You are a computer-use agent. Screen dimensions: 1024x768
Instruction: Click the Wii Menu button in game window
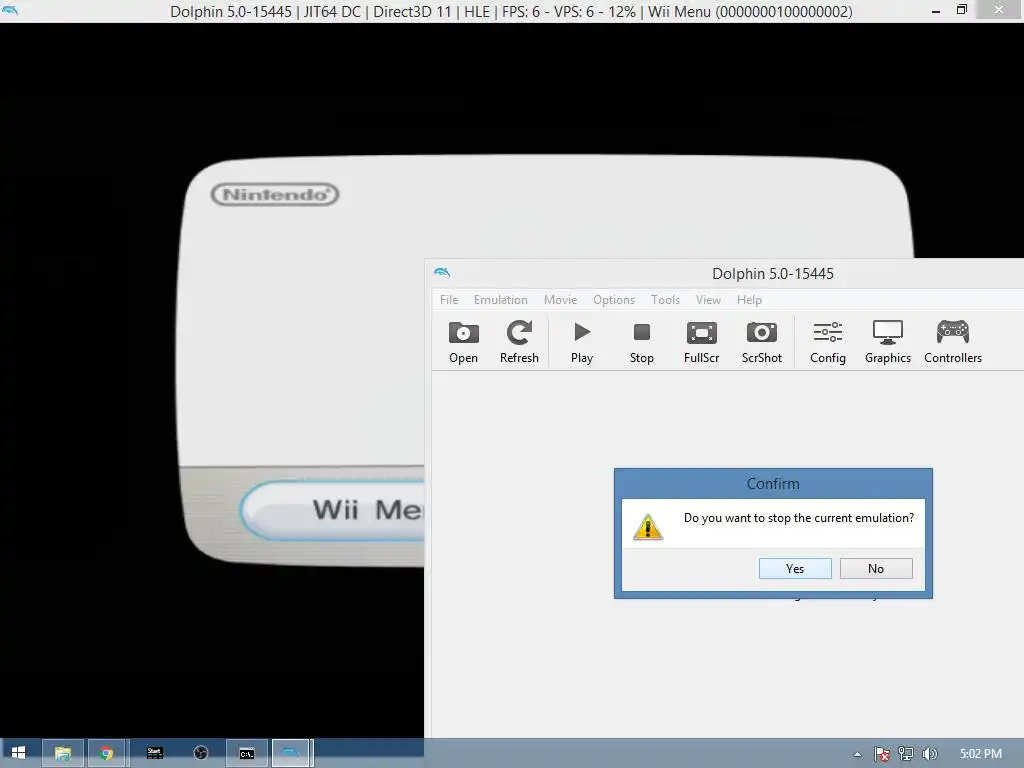point(333,510)
